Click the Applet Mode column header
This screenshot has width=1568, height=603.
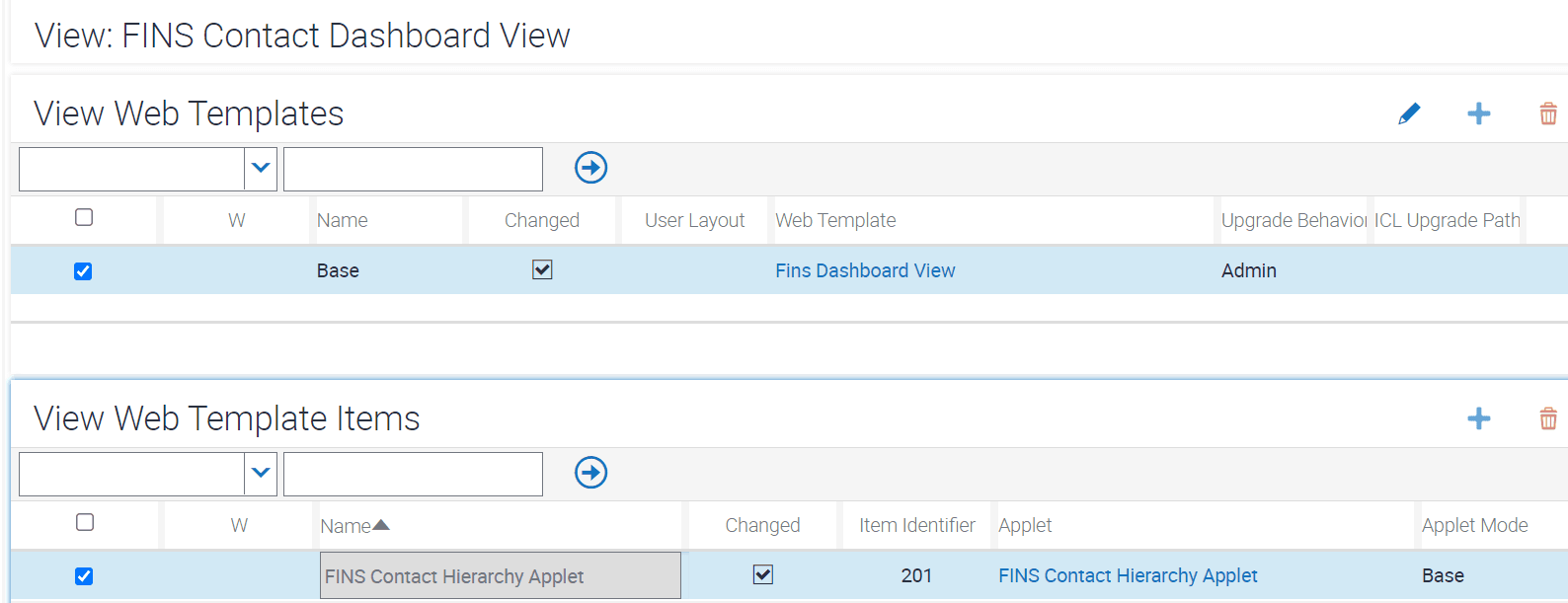point(1475,525)
